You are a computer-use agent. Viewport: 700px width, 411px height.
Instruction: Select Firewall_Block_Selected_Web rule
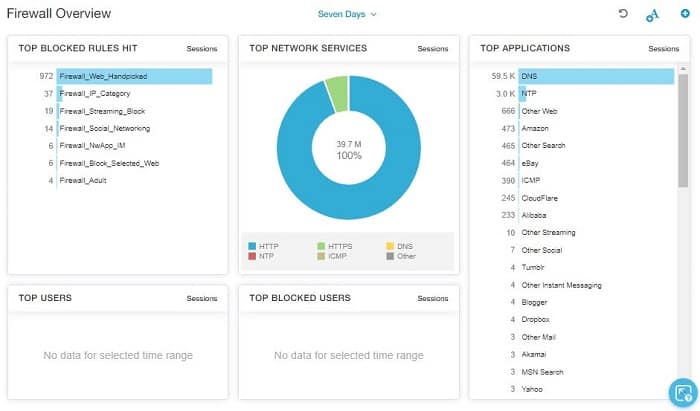[109, 163]
